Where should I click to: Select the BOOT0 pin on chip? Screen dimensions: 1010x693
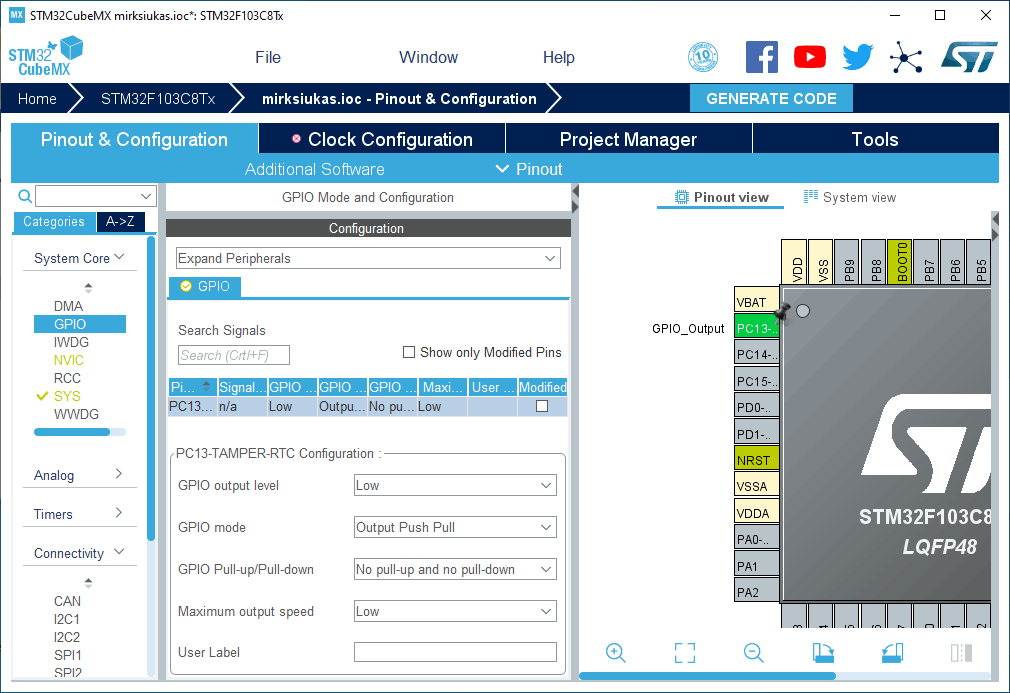point(900,261)
